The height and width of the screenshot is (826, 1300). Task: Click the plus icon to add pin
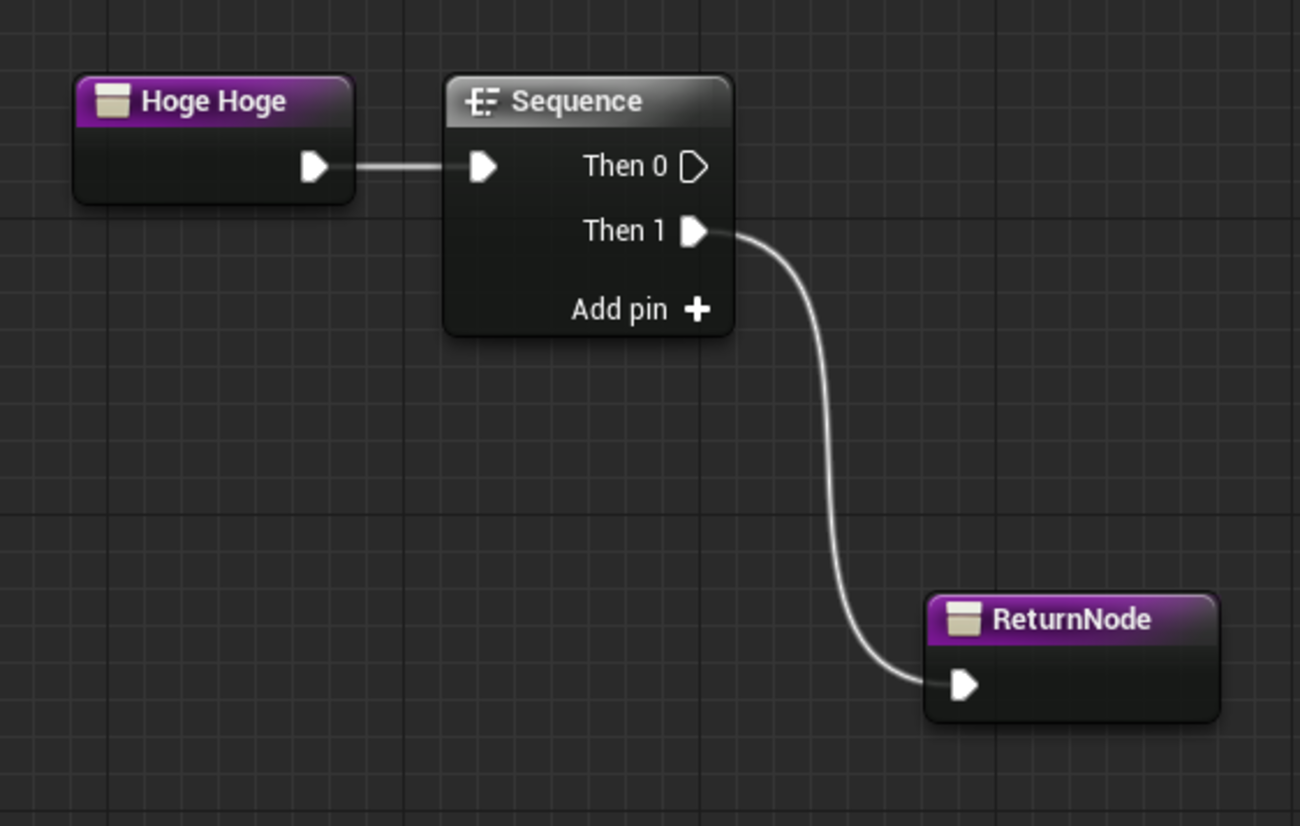[697, 310]
